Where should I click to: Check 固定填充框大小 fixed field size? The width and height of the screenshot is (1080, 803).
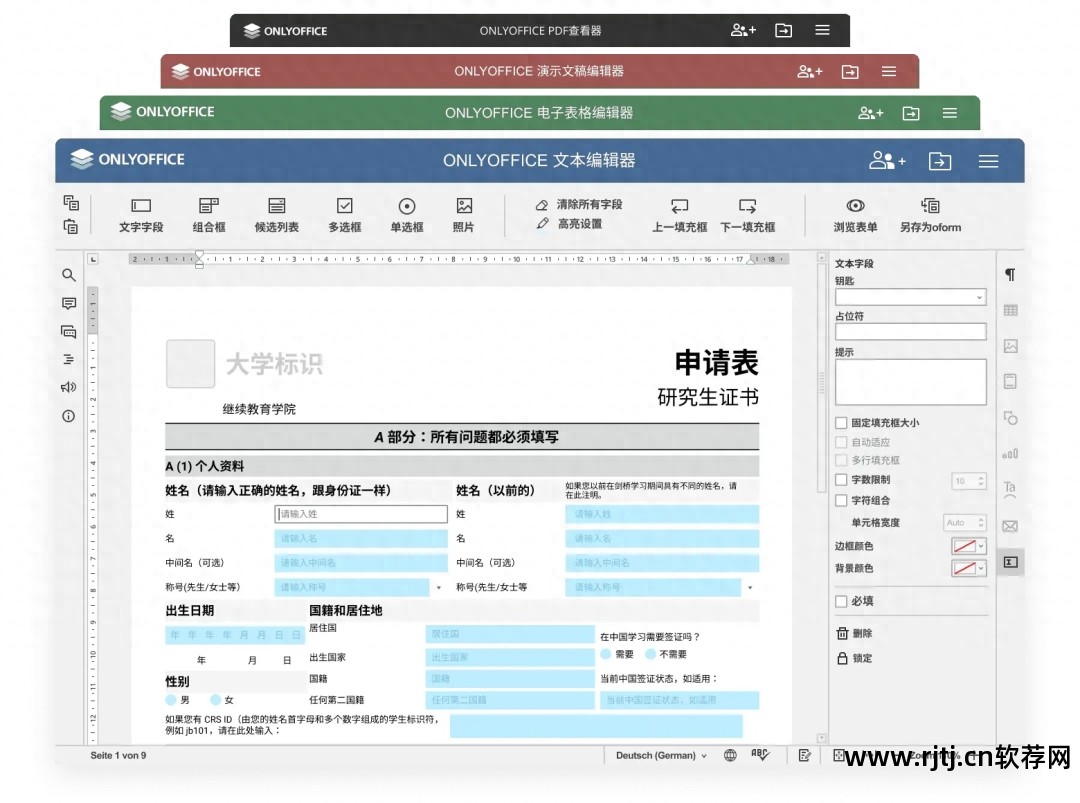[x=841, y=422]
